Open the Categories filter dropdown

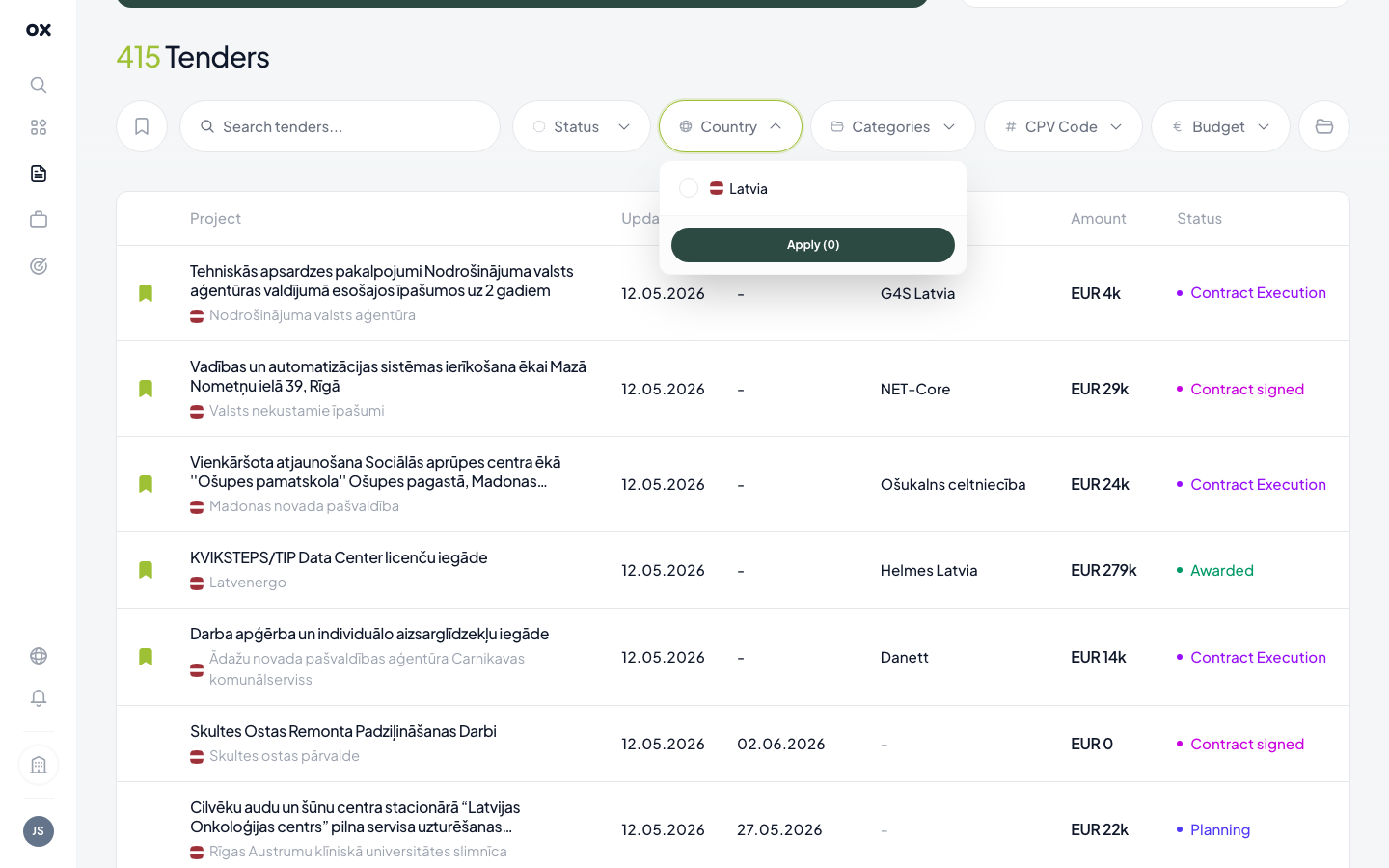[893, 126]
